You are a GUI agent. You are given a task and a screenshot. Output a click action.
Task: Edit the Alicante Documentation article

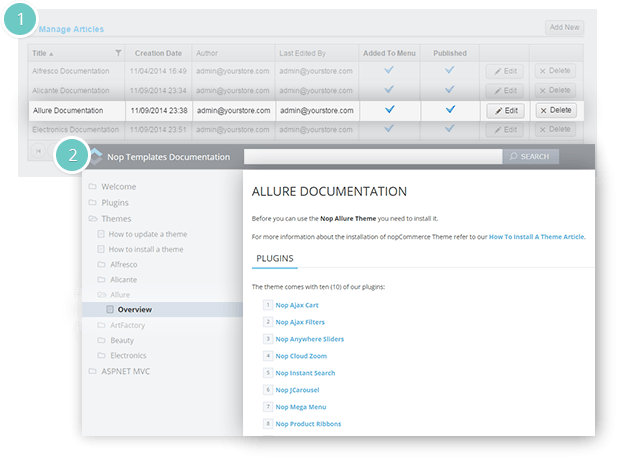pyautogui.click(x=505, y=91)
